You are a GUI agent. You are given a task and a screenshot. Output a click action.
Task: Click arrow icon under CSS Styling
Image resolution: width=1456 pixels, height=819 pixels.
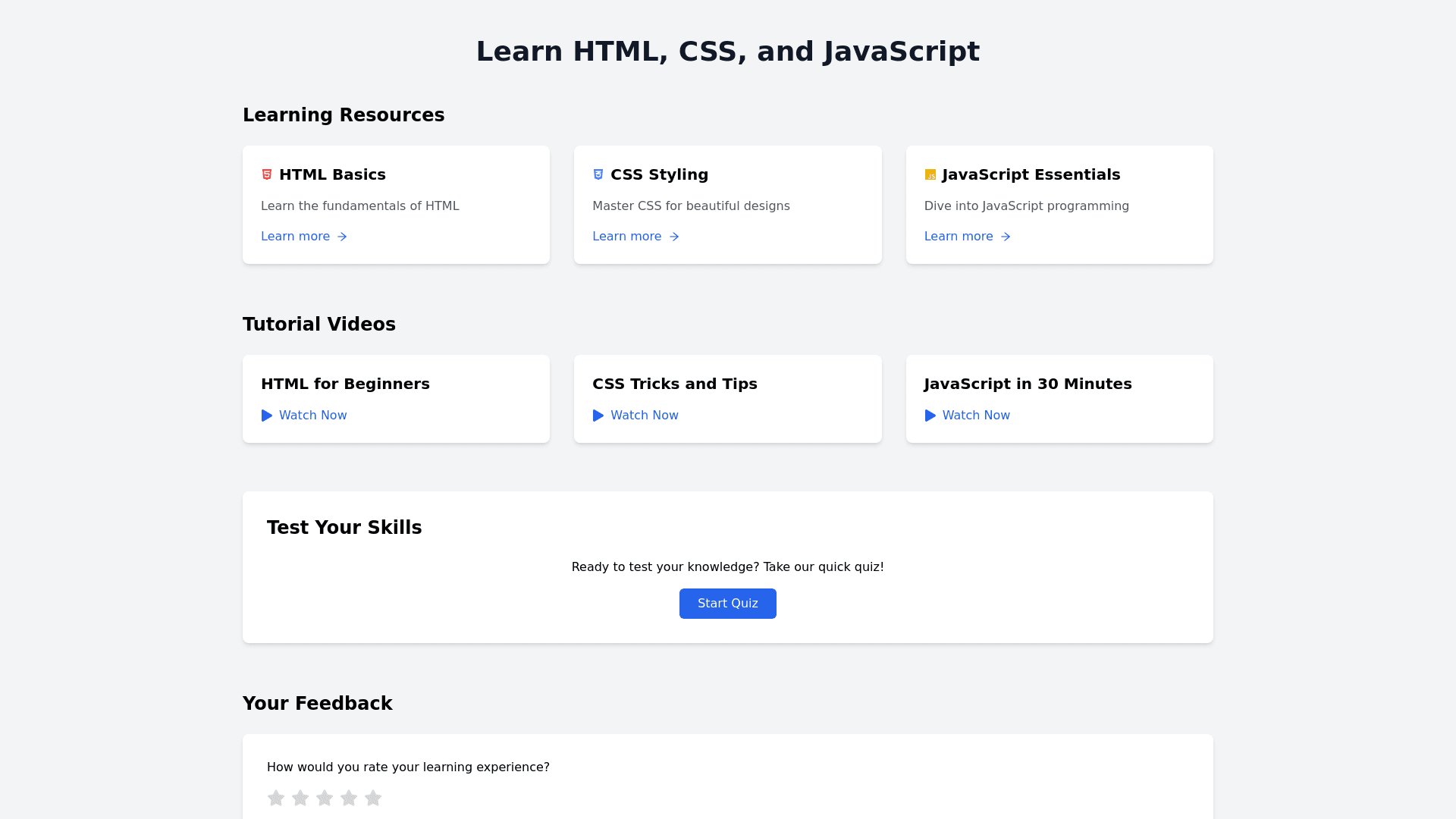pos(674,237)
